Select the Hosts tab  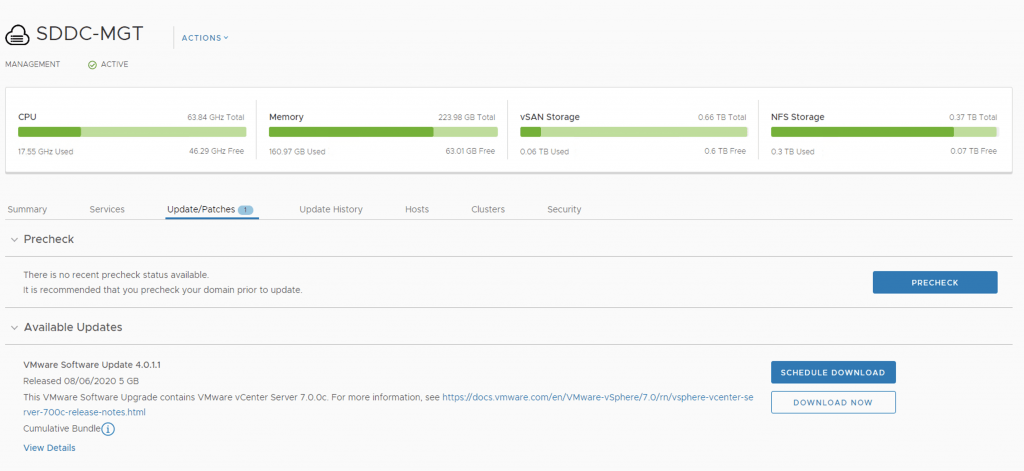(x=417, y=210)
